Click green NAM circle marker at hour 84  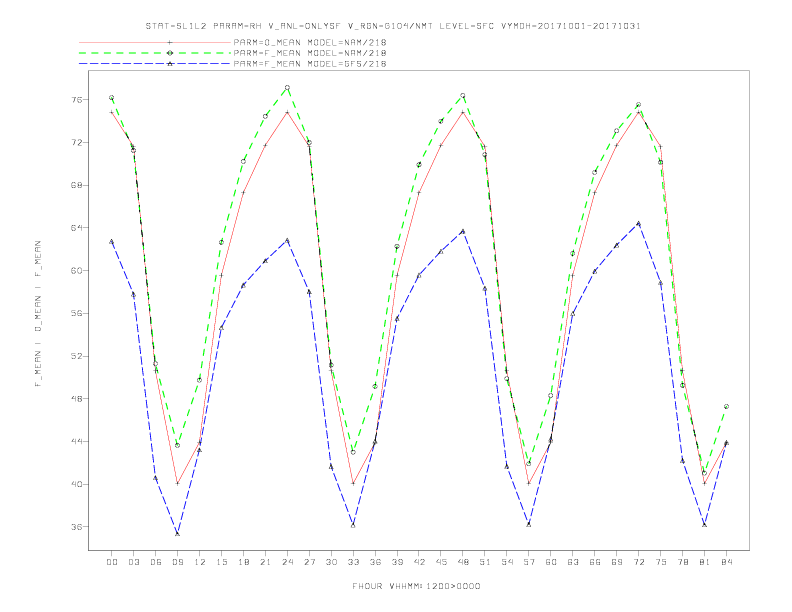coord(726,406)
